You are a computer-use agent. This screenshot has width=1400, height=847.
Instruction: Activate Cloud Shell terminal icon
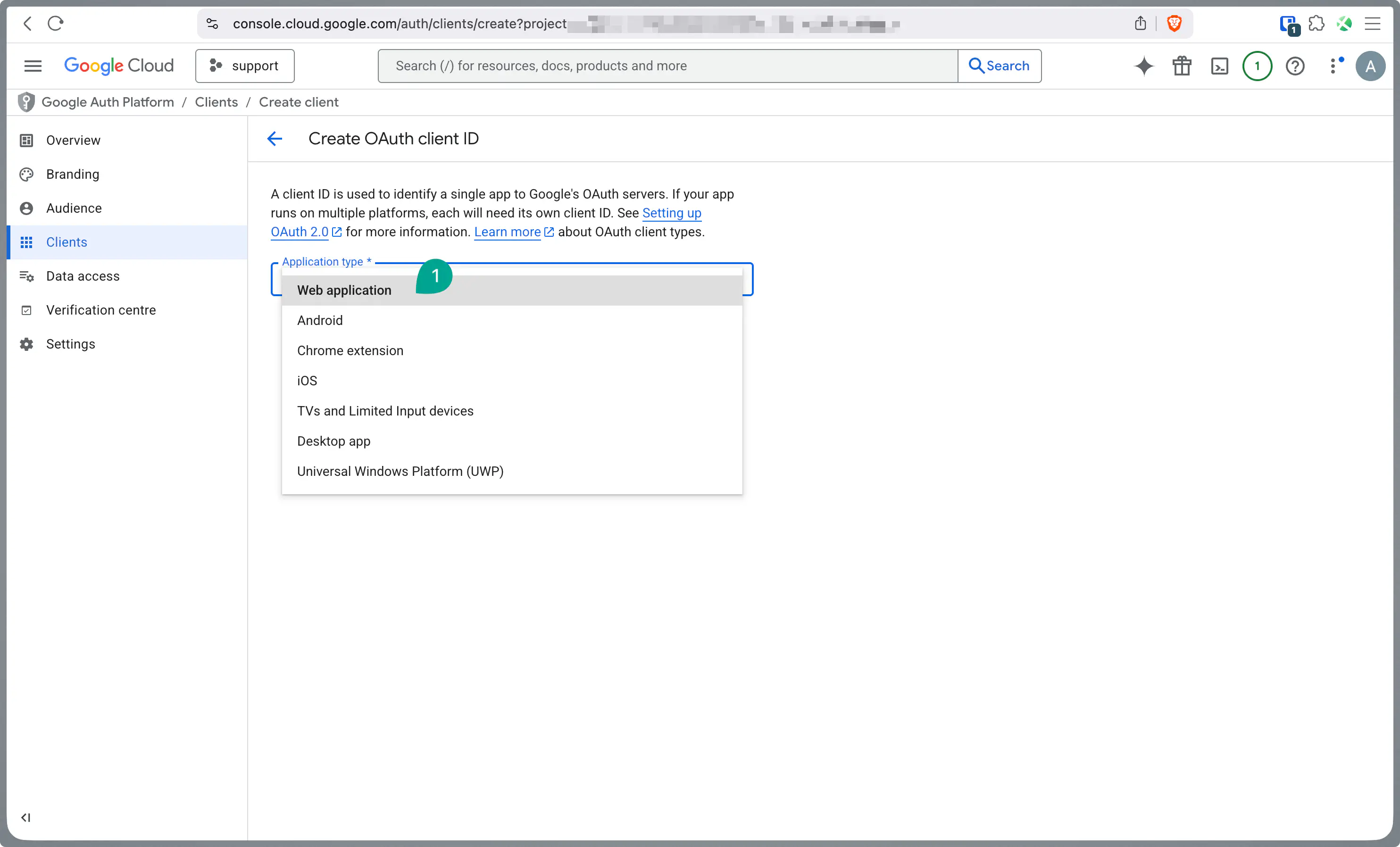point(1219,66)
